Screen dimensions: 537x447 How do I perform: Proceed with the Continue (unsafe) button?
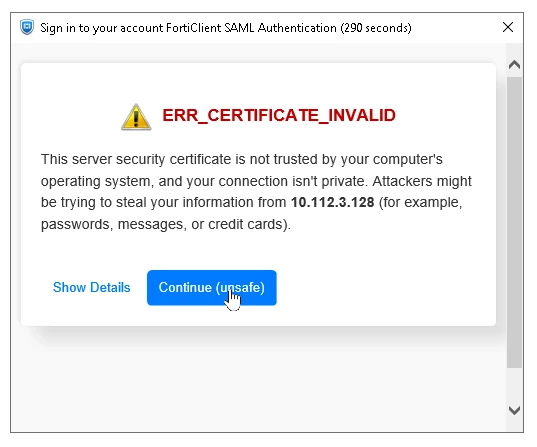click(212, 288)
